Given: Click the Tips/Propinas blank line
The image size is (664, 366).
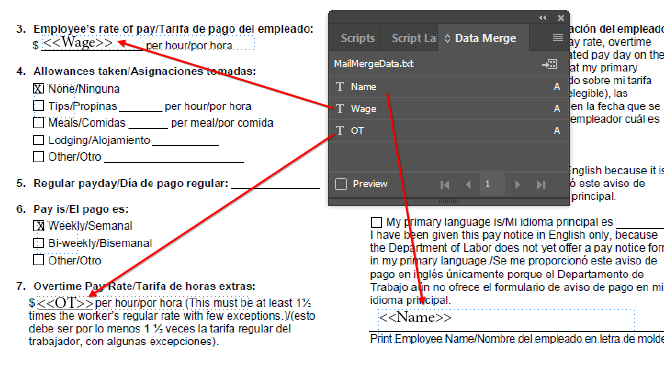Looking at the screenshot, I should [x=141, y=110].
